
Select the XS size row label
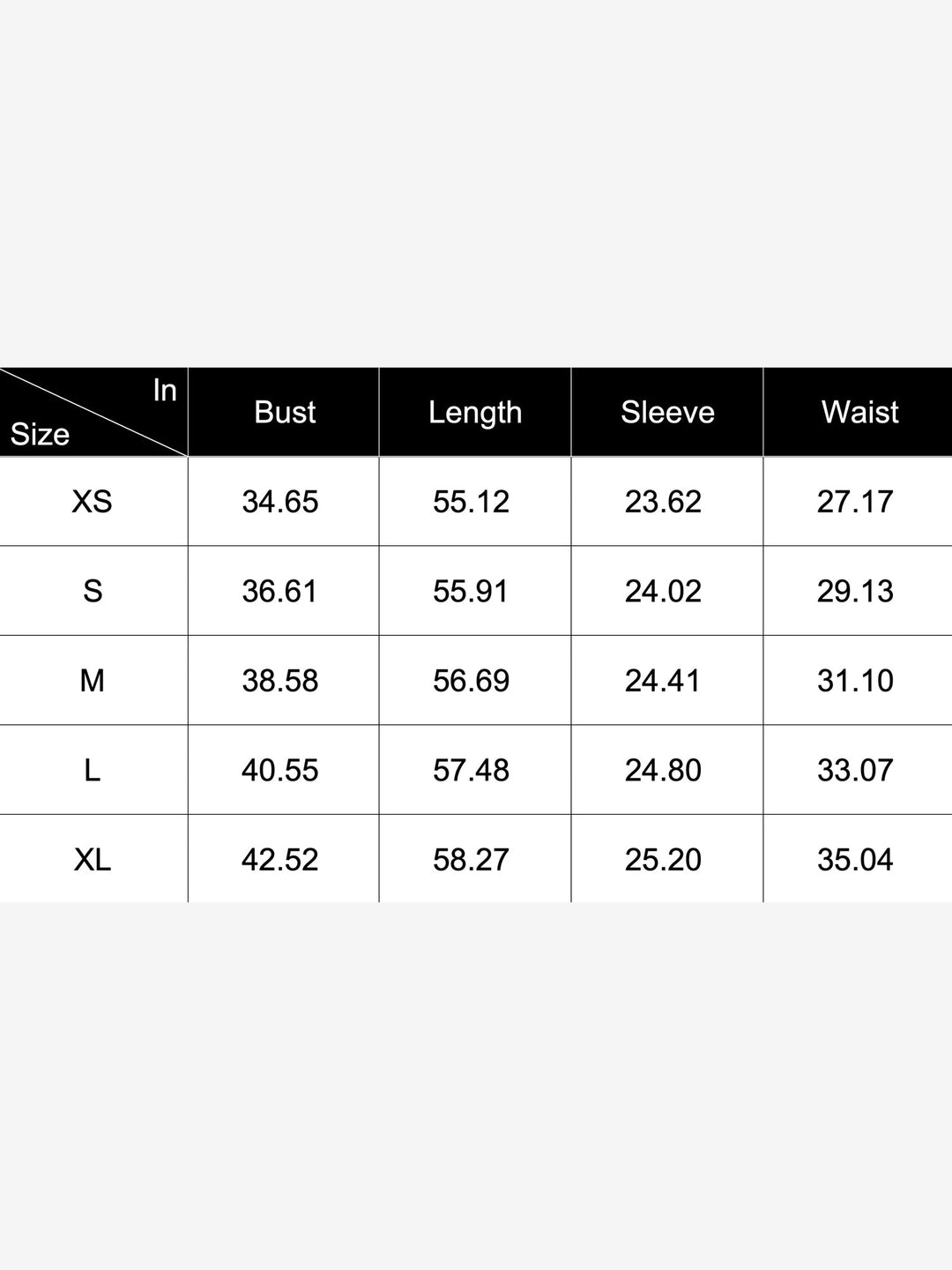pyautogui.click(x=93, y=502)
